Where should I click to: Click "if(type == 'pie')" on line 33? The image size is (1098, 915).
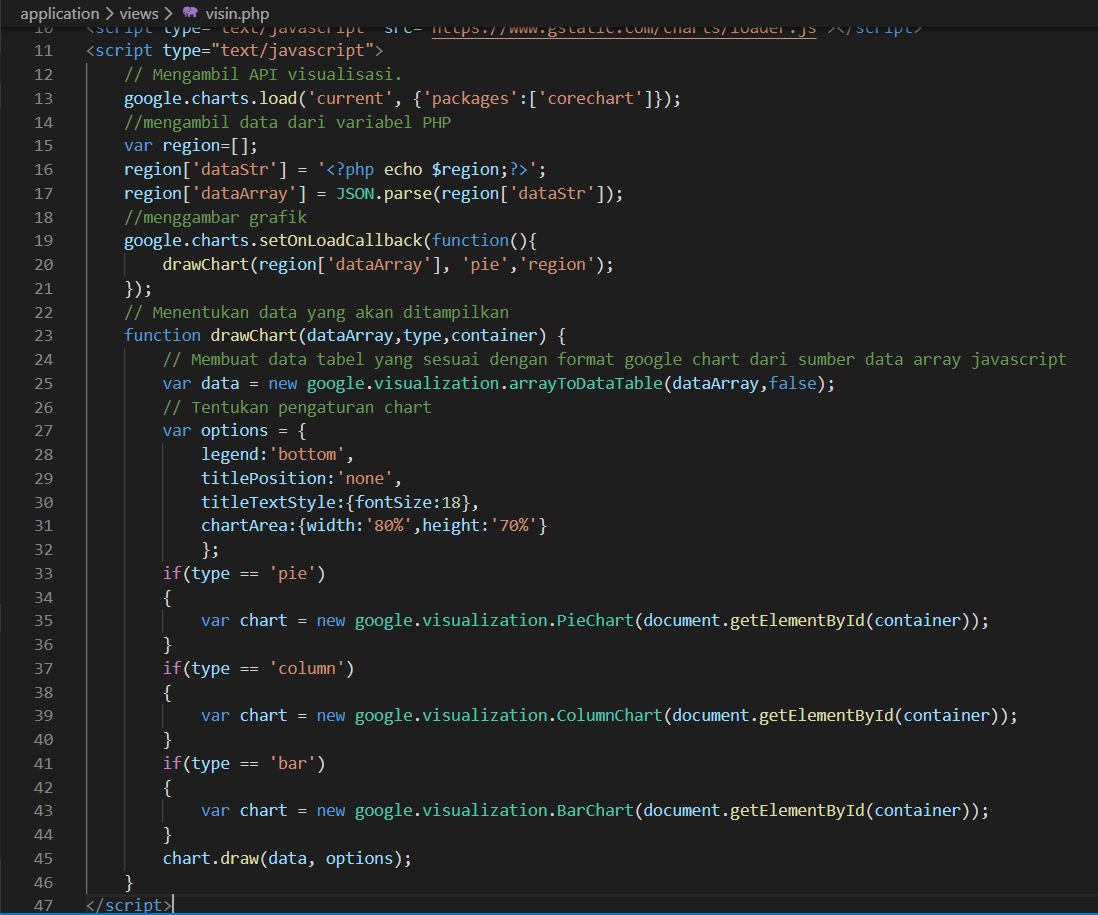click(244, 573)
